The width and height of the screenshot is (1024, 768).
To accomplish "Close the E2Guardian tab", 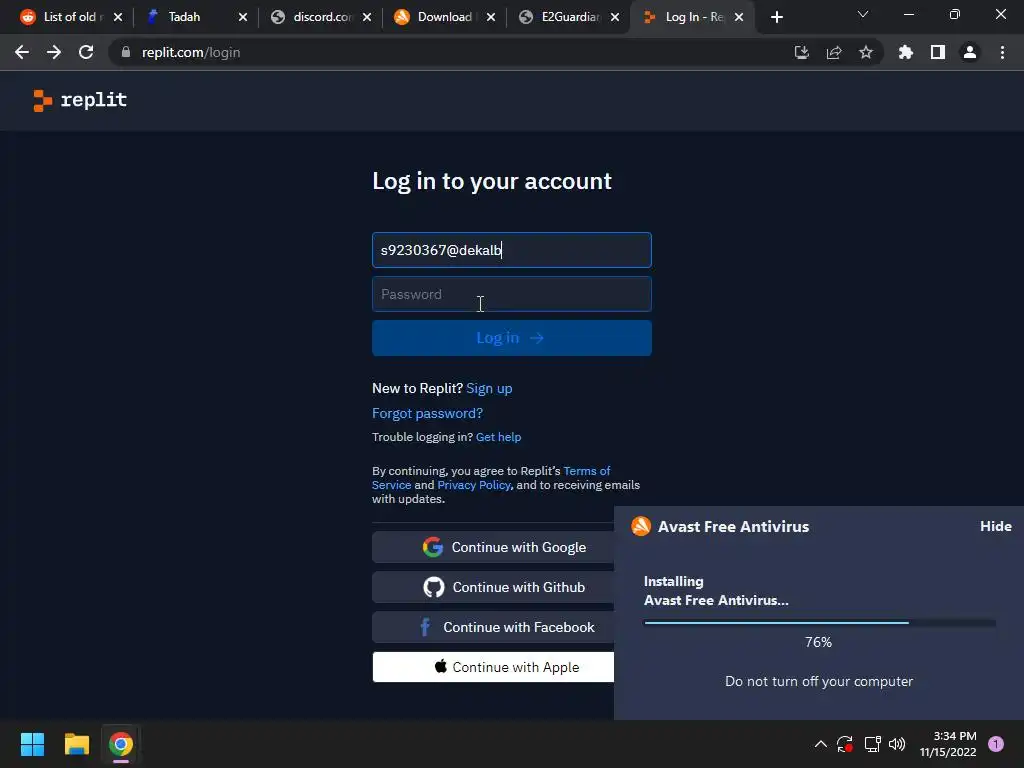I will point(615,18).
